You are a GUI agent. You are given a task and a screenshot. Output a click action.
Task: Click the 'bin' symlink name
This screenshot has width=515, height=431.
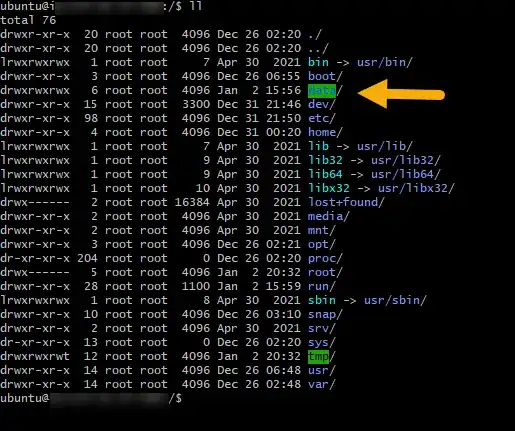(x=318, y=62)
